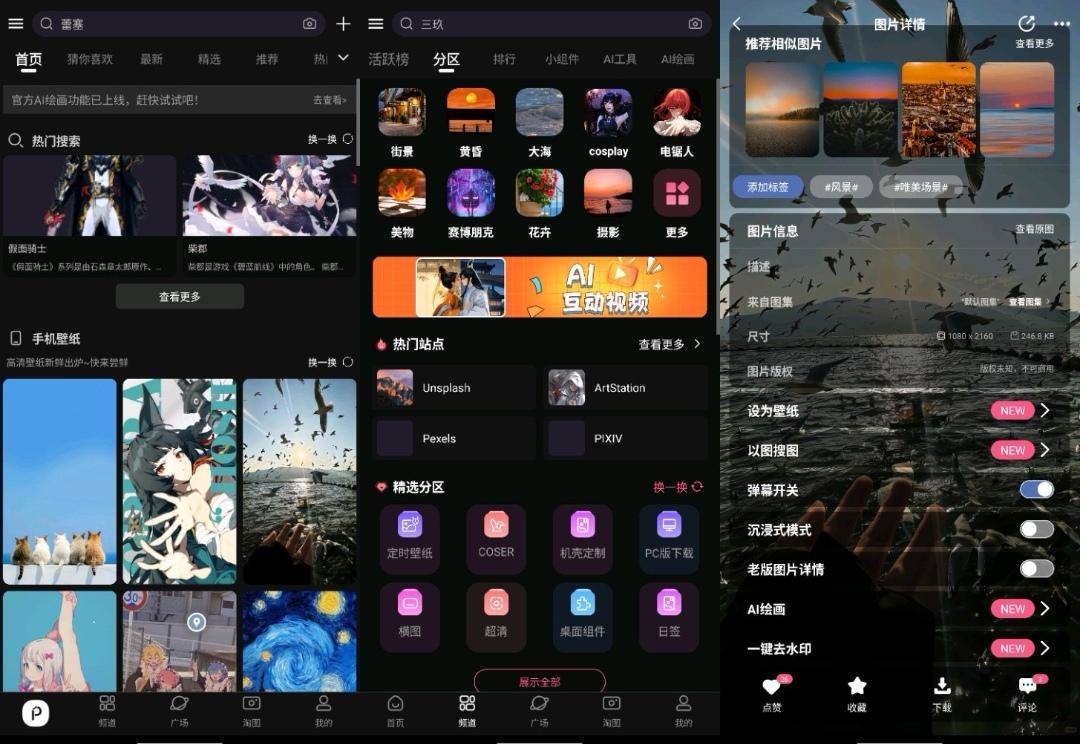Switch to the 小组件 tab

pyautogui.click(x=562, y=59)
